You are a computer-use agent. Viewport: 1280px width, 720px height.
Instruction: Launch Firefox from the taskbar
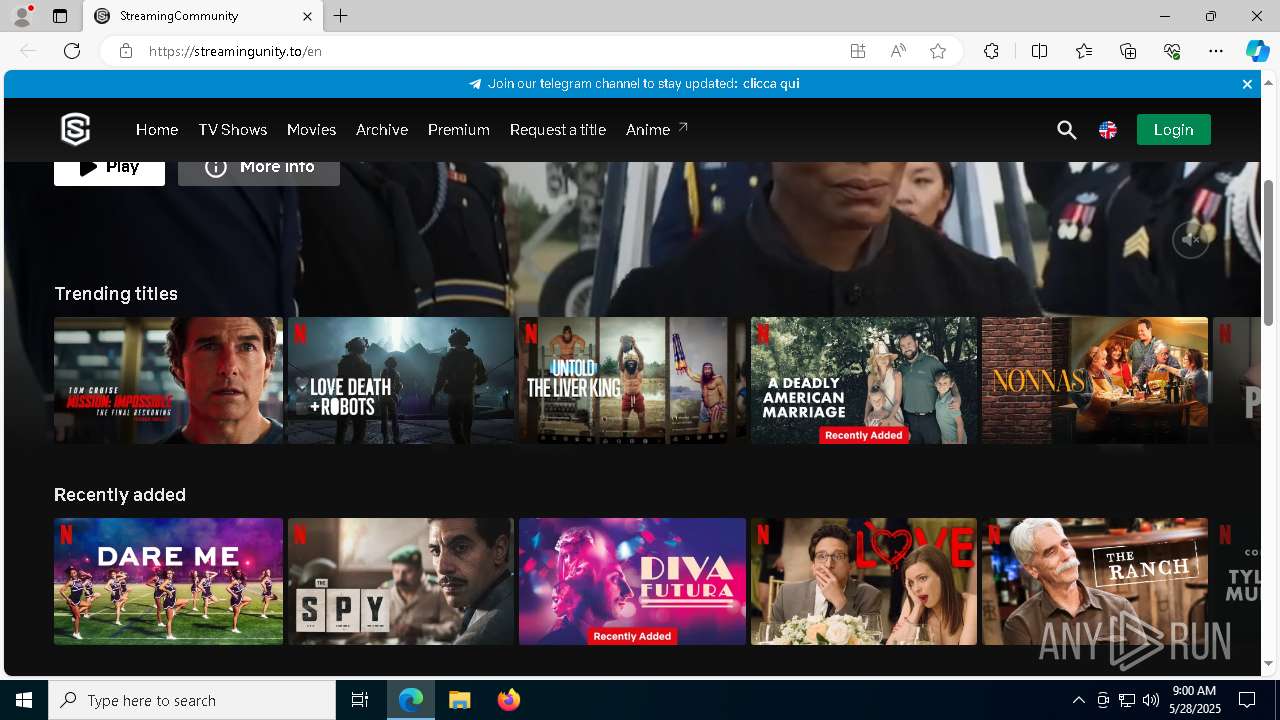tap(509, 700)
